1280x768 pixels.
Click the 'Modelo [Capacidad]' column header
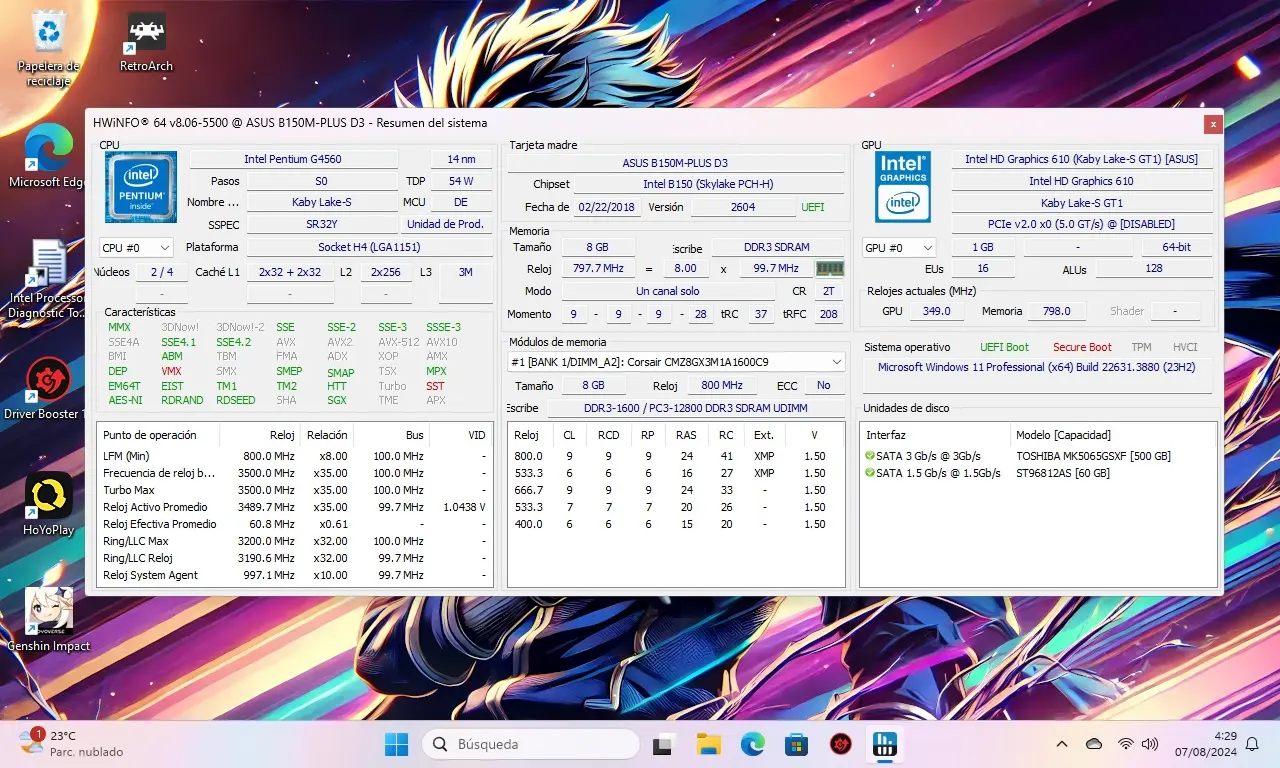(x=1113, y=435)
